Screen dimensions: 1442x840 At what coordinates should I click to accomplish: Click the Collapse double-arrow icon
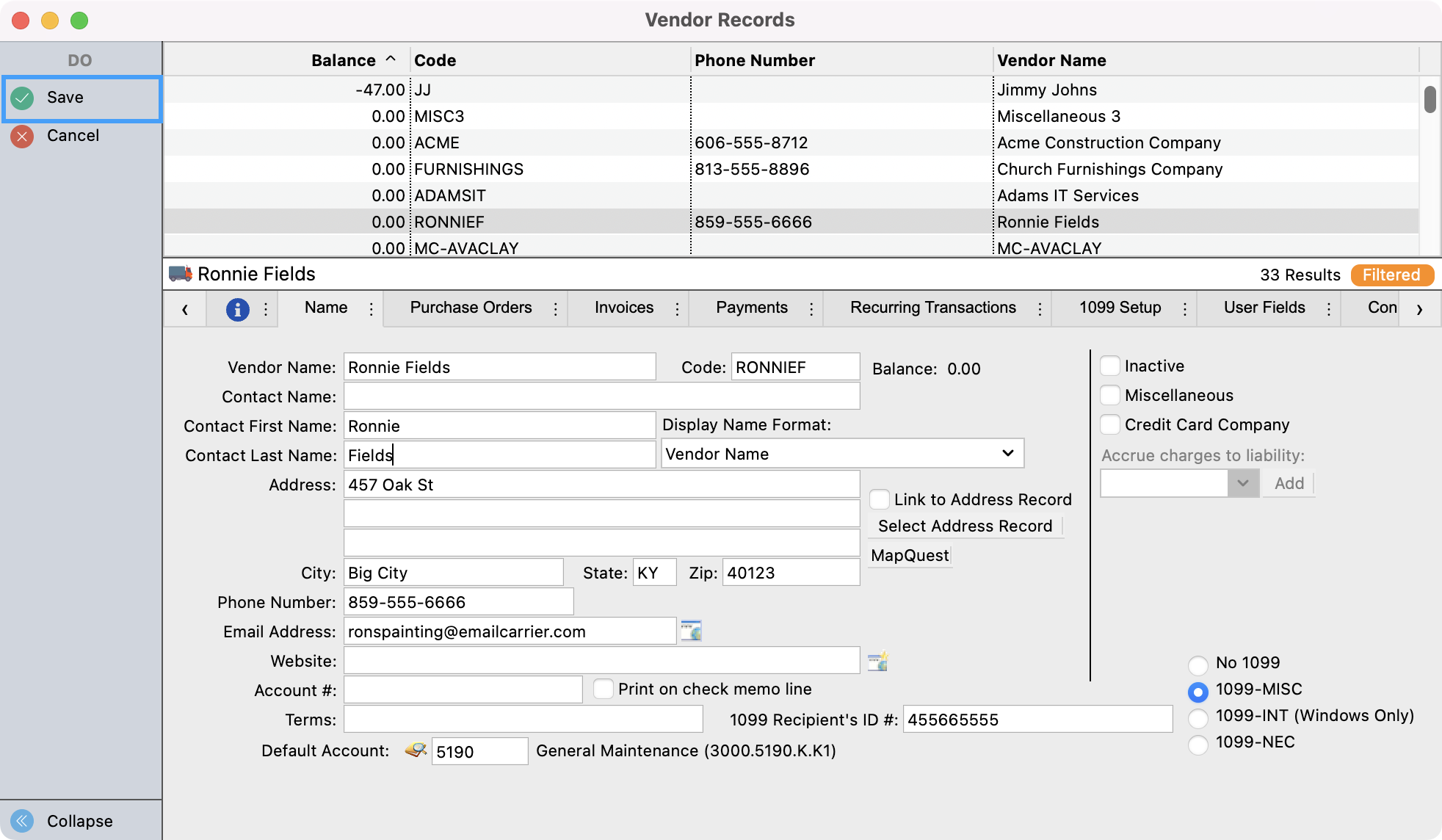click(23, 820)
